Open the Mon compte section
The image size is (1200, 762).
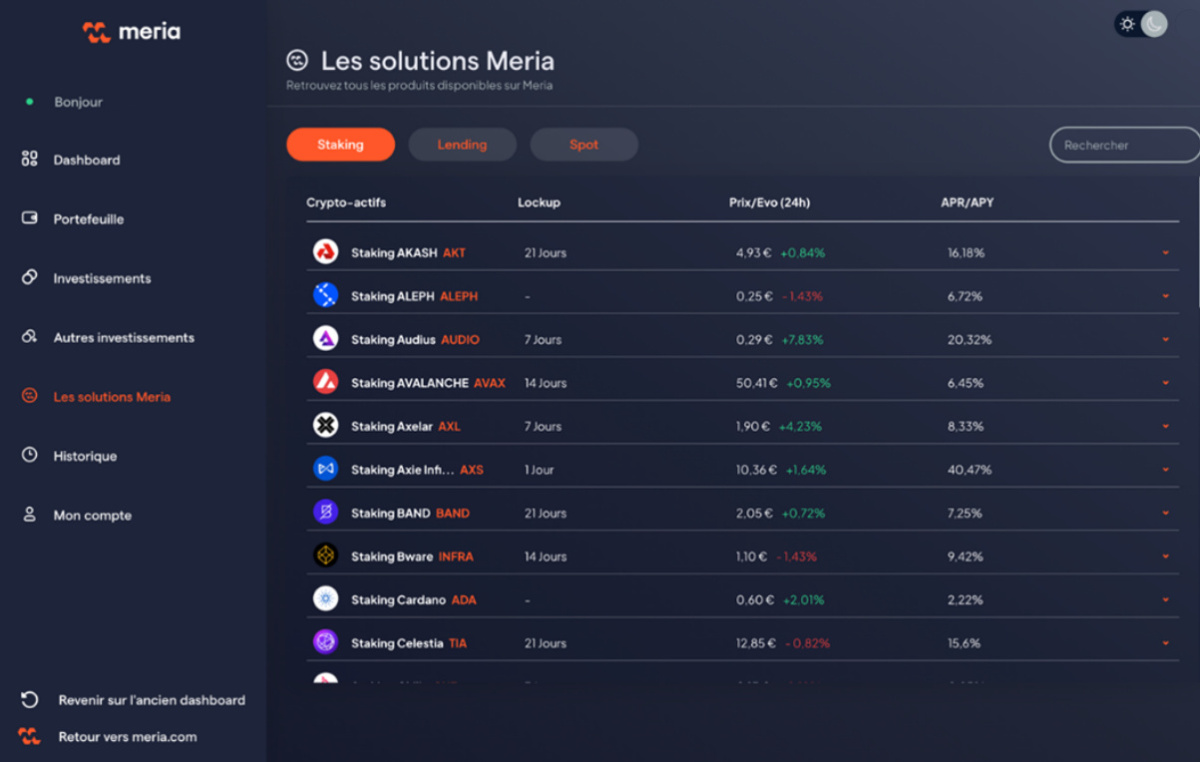(92, 516)
